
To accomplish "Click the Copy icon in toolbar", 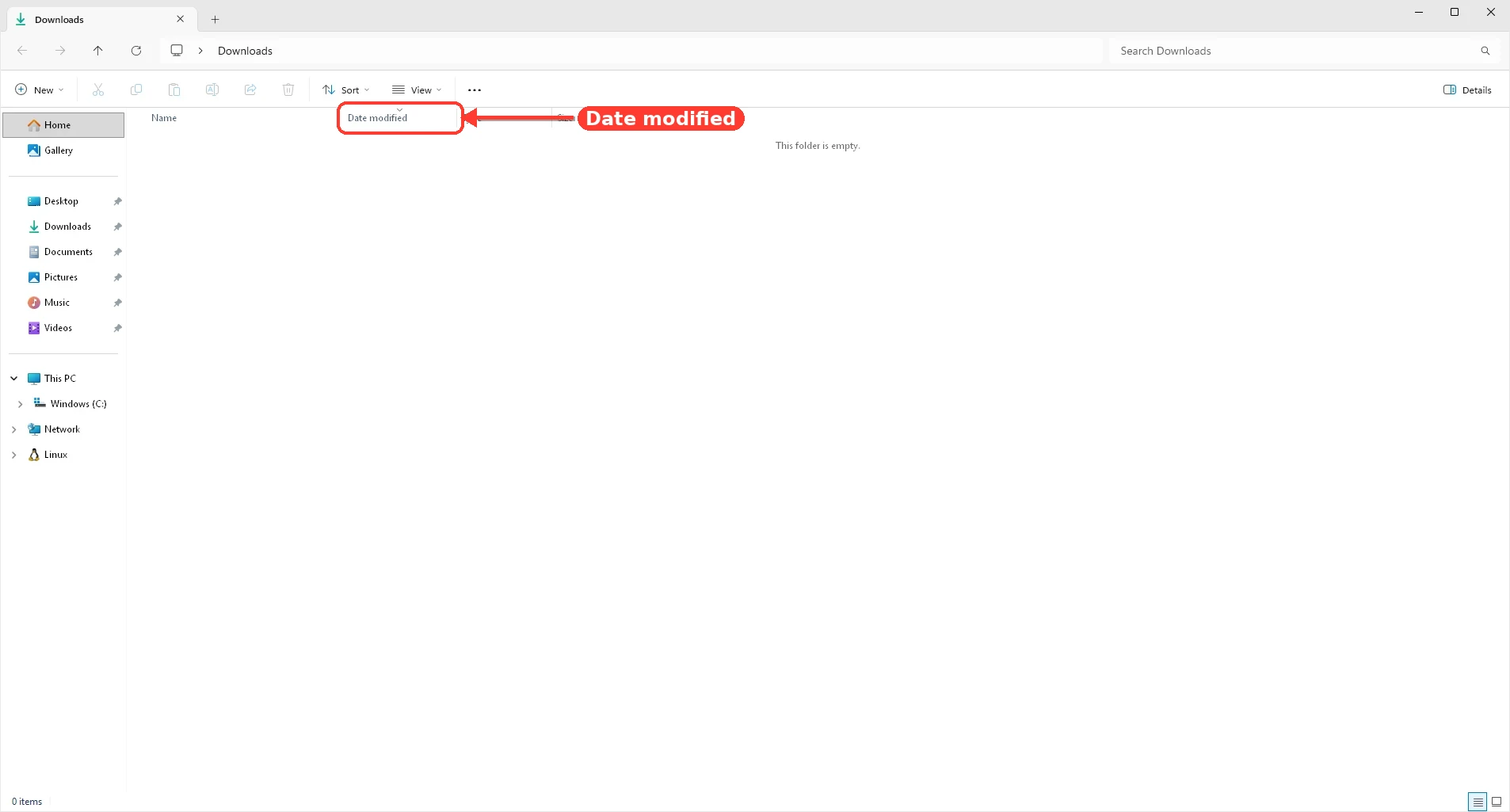I will 136,90.
